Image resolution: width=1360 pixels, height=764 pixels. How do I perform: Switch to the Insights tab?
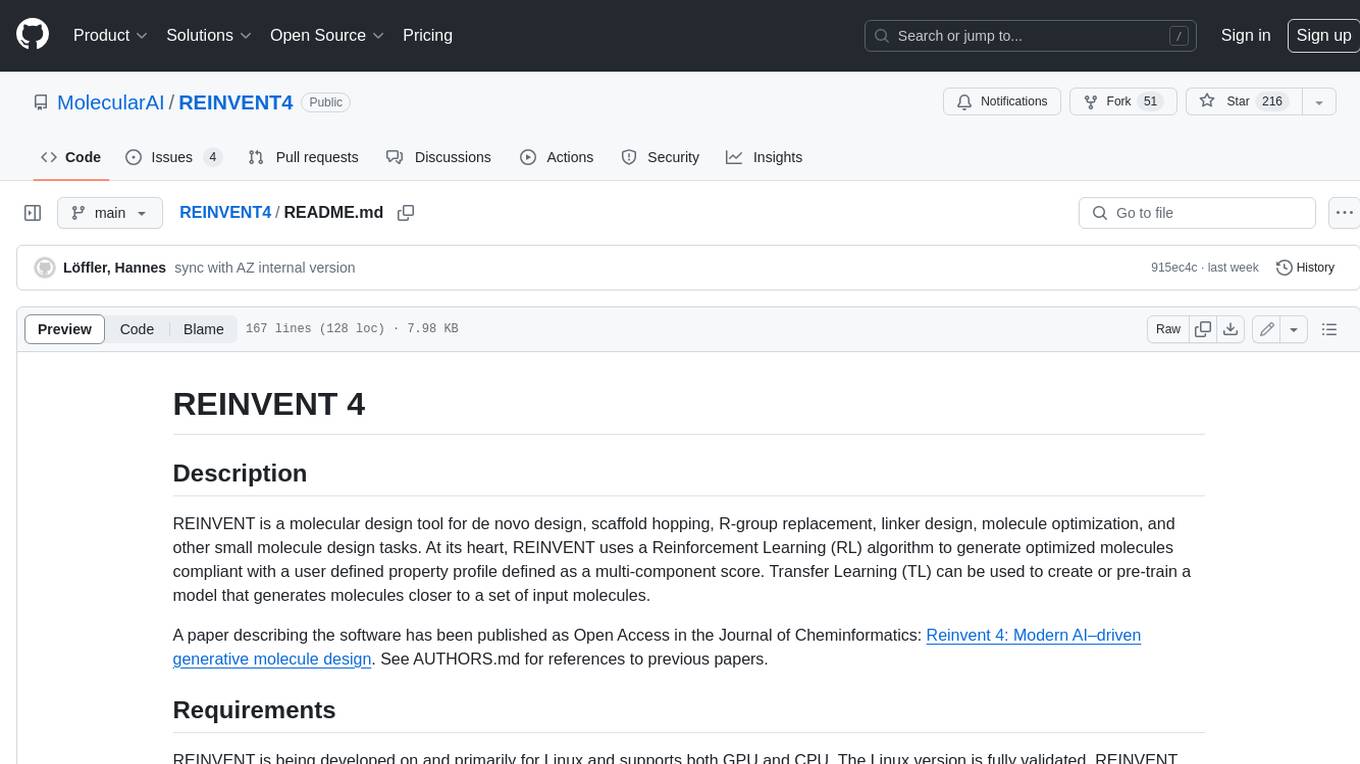[764, 157]
